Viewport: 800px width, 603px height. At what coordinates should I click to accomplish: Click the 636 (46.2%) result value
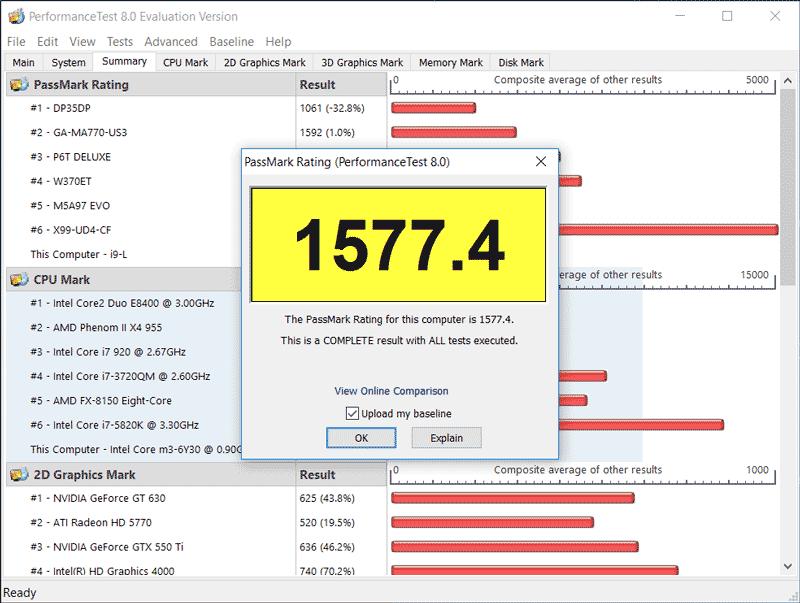point(327,547)
